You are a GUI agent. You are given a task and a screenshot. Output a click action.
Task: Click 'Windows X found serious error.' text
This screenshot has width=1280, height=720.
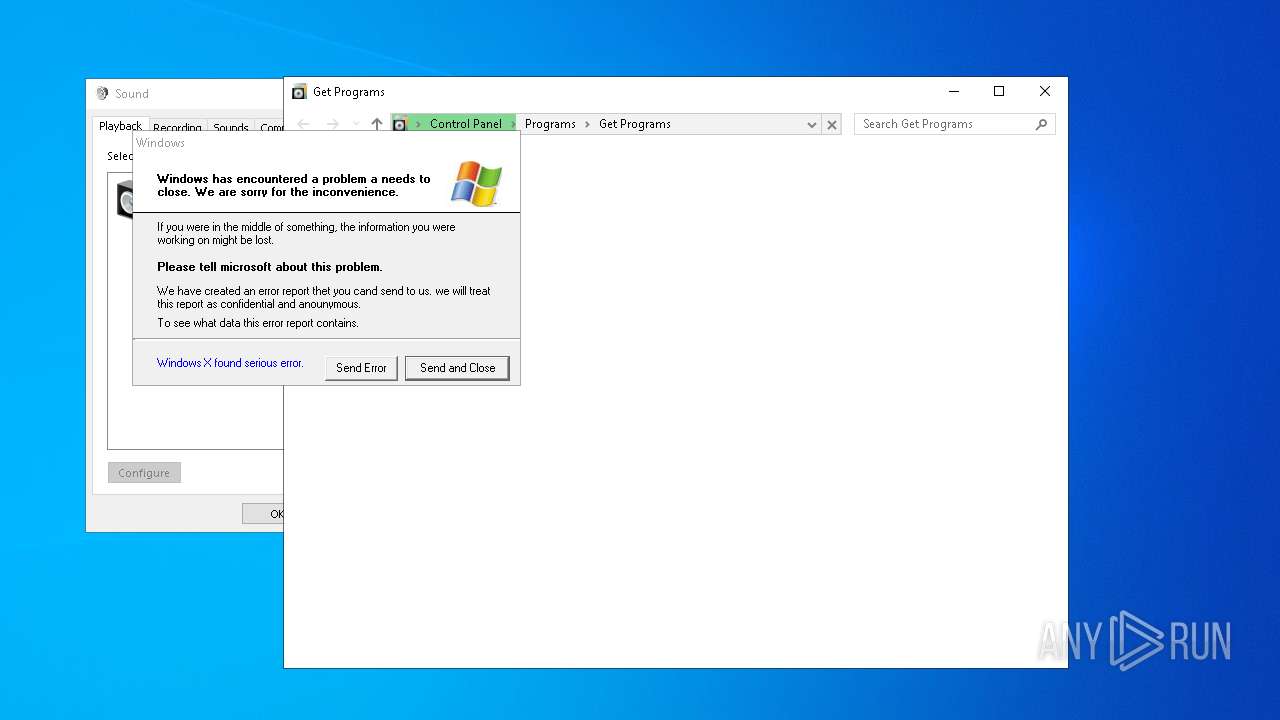pyautogui.click(x=230, y=363)
